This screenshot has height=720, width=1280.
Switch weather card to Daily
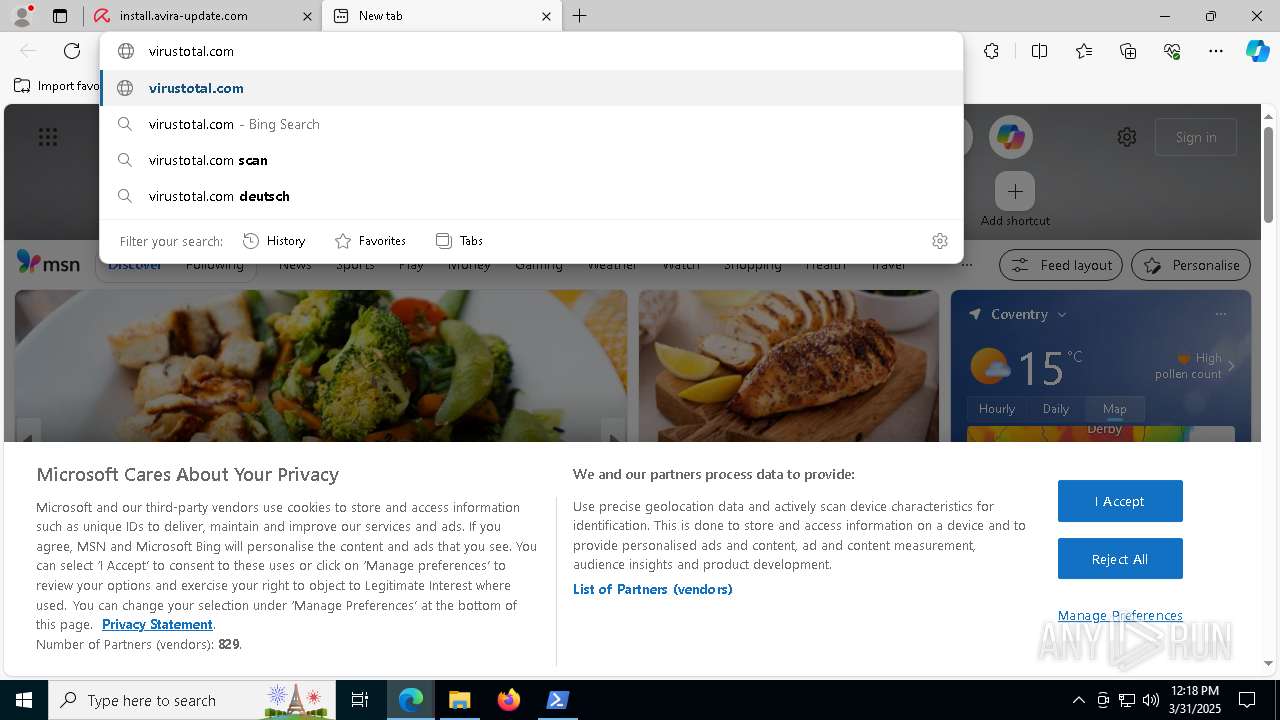click(x=1056, y=409)
